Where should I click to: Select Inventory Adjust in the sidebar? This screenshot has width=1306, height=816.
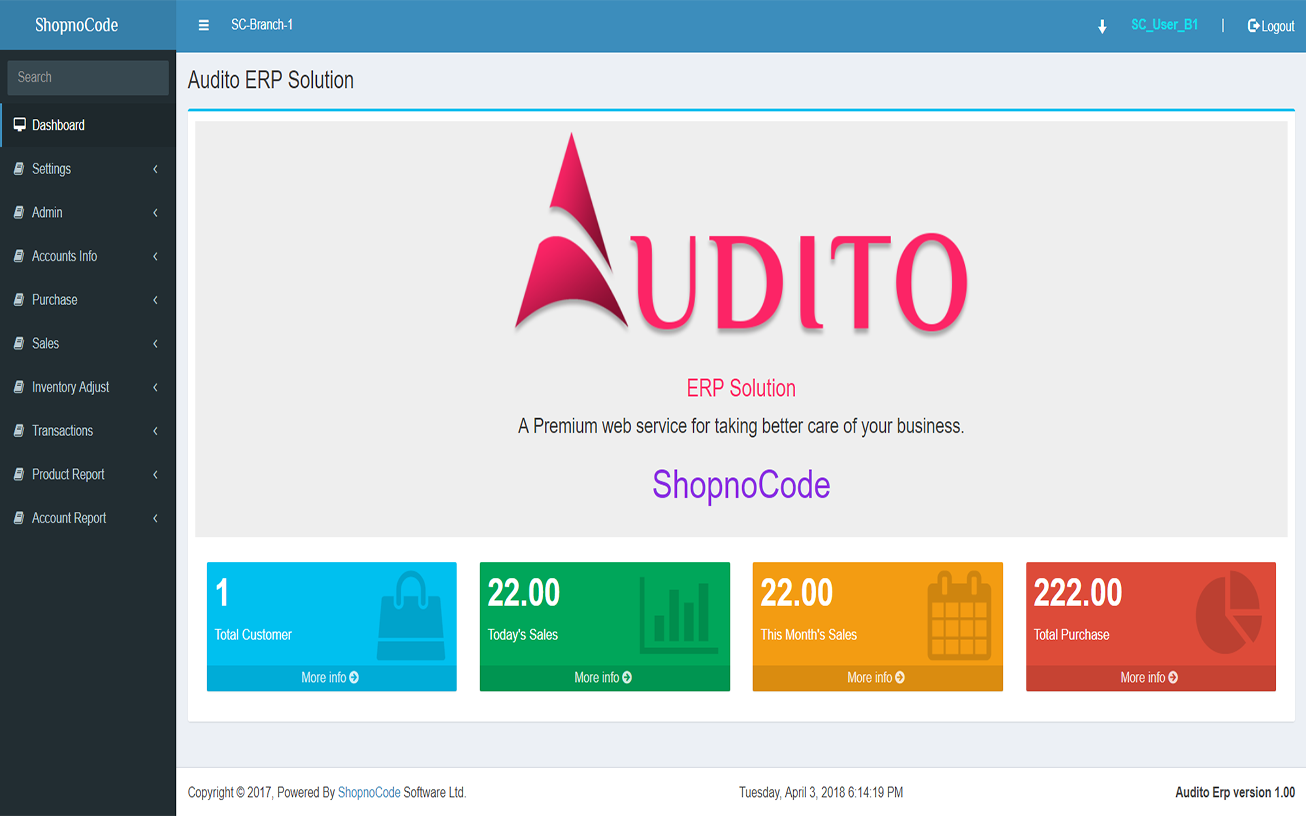click(88, 387)
